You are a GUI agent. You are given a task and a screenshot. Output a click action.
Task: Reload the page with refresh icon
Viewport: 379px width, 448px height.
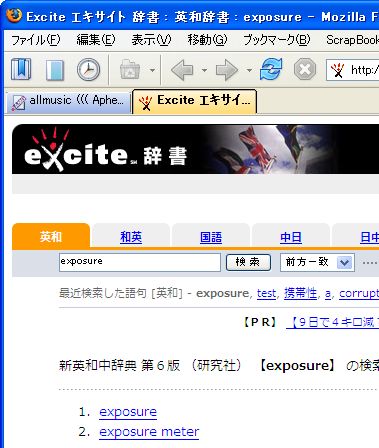pyautogui.click(x=271, y=69)
